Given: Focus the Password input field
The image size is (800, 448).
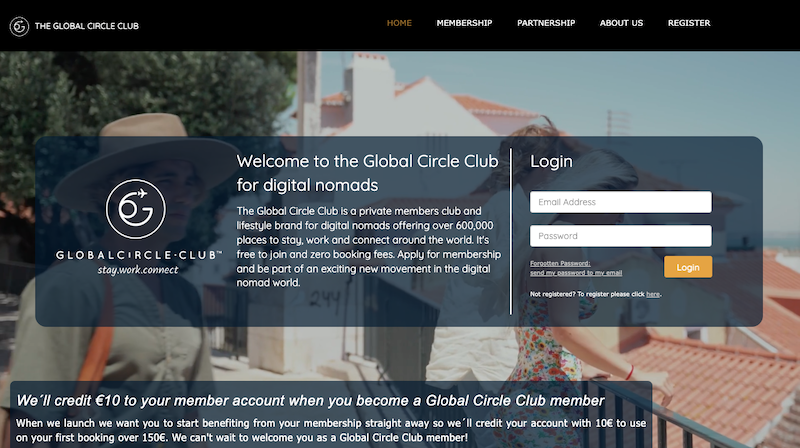Looking at the screenshot, I should click(620, 236).
